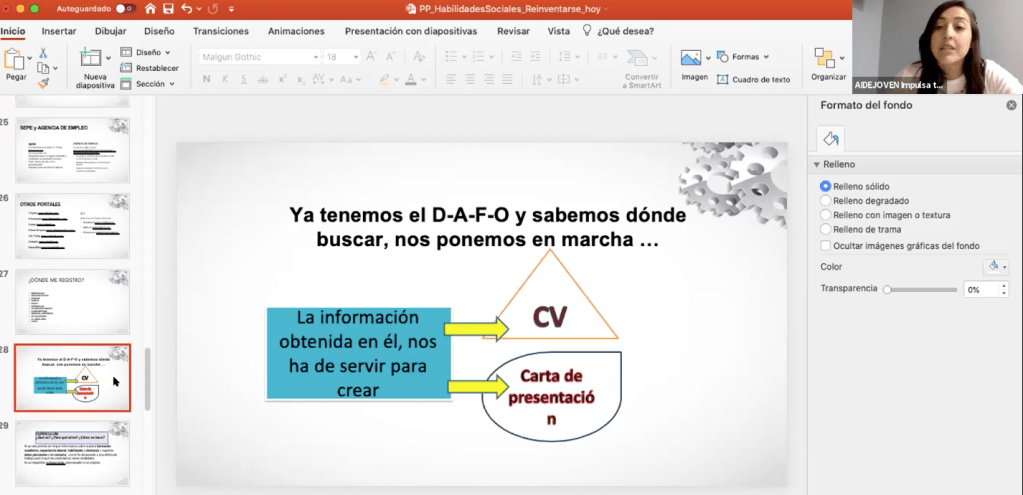Click the Save icon in title bar

tap(168, 8)
